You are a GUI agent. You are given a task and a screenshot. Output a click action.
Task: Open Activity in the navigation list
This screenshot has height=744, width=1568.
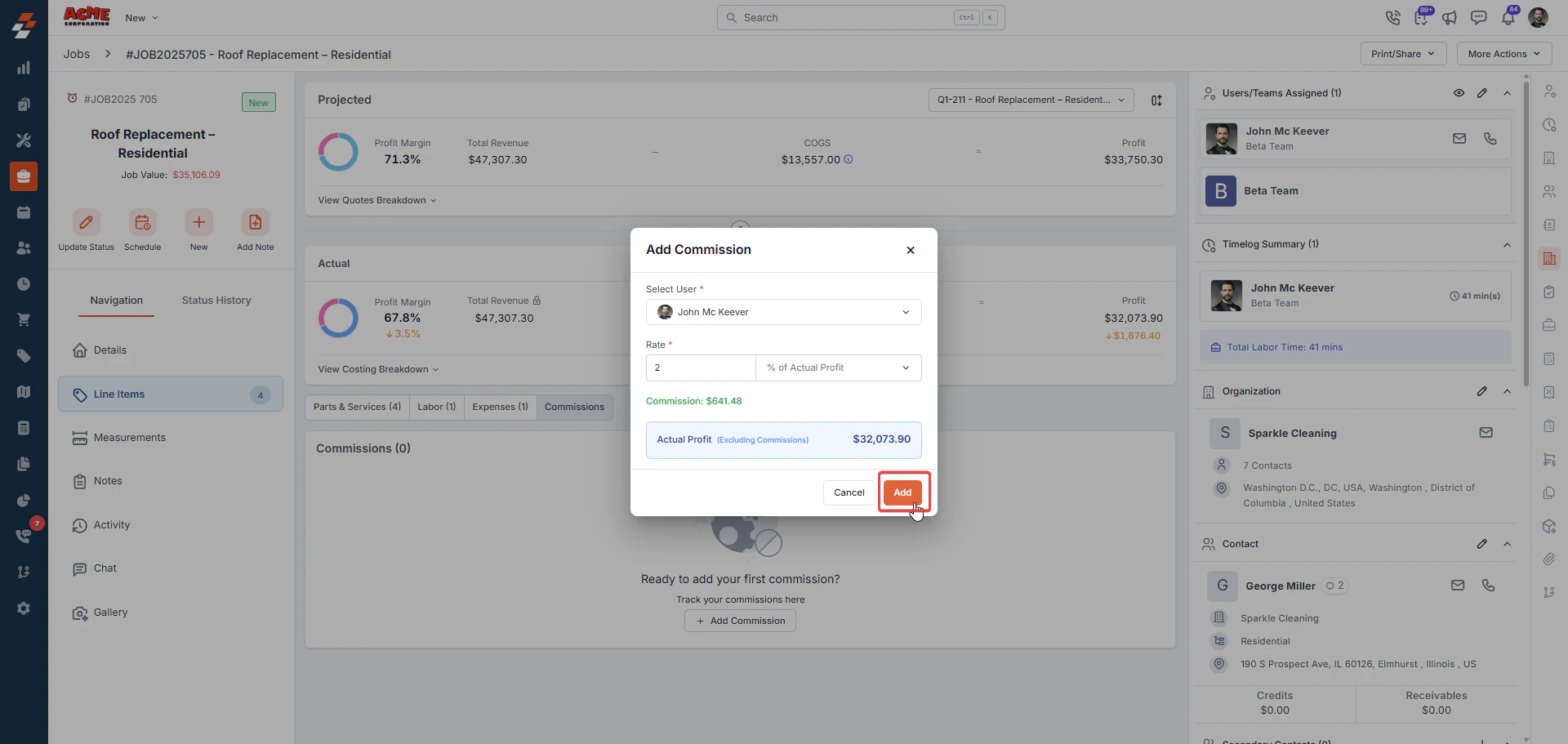(x=170, y=525)
